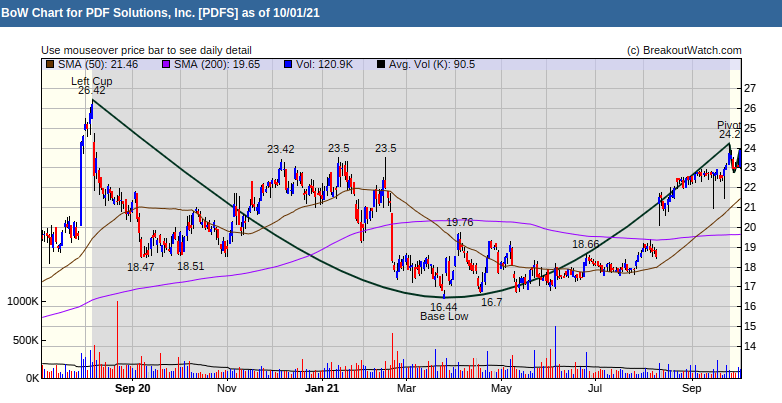Viewport: 782px width, 403px height.
Task: Click the 'Mar' date axis label
Action: pyautogui.click(x=406, y=389)
